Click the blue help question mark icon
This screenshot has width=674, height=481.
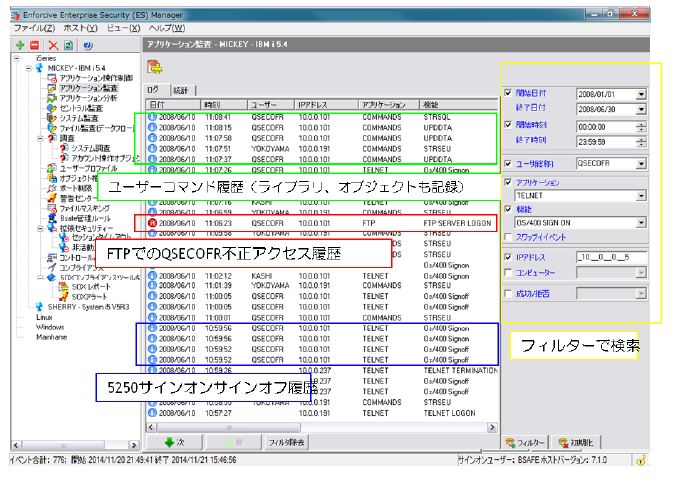[x=87, y=45]
